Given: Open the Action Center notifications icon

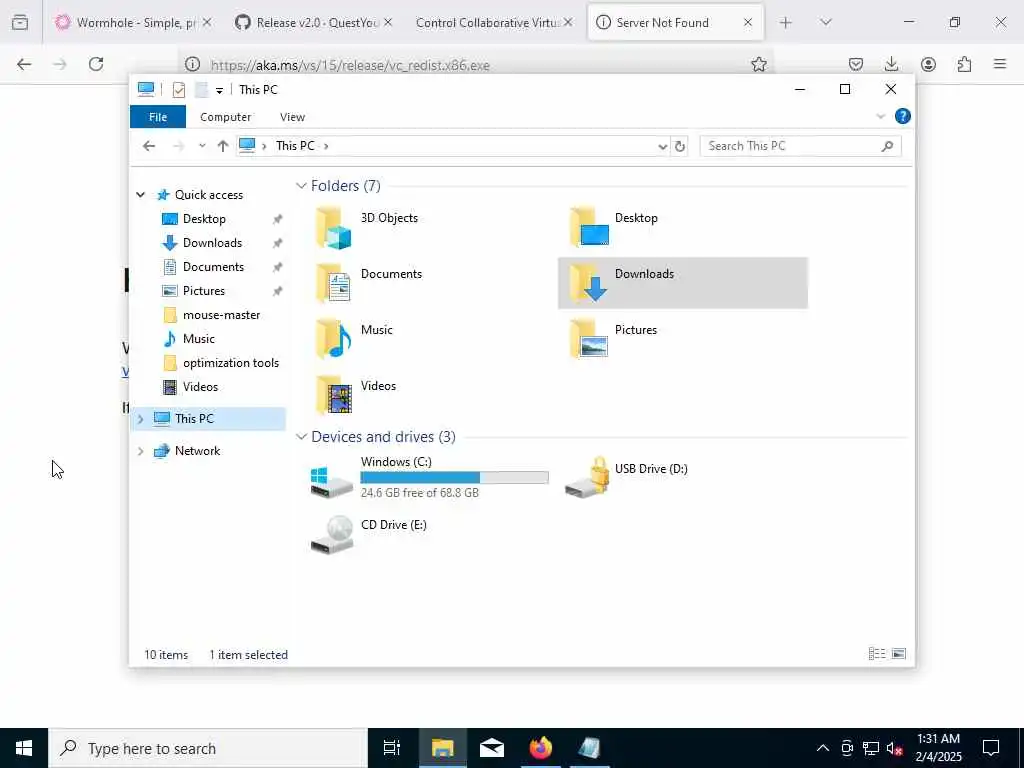Looking at the screenshot, I should click(x=991, y=748).
